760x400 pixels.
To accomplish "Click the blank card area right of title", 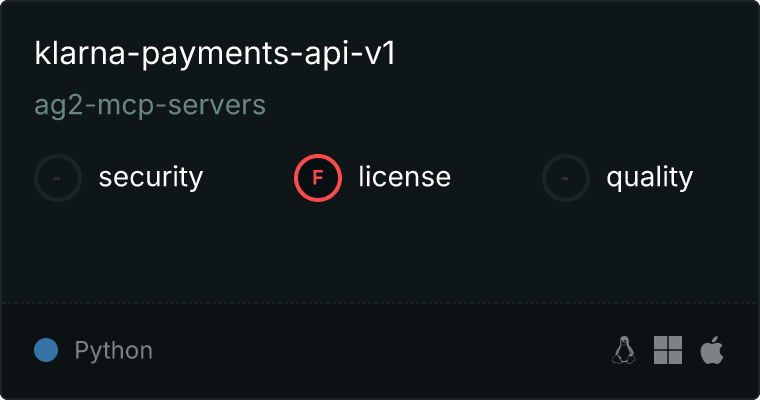I will click(577, 53).
